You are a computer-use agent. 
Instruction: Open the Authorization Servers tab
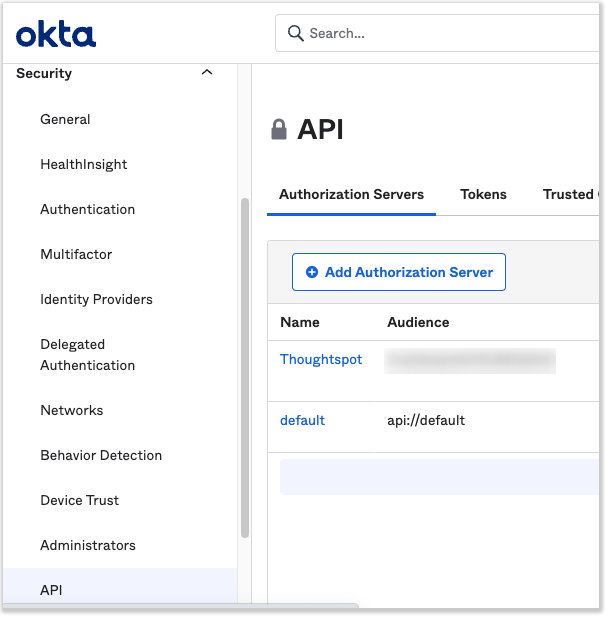tap(351, 194)
